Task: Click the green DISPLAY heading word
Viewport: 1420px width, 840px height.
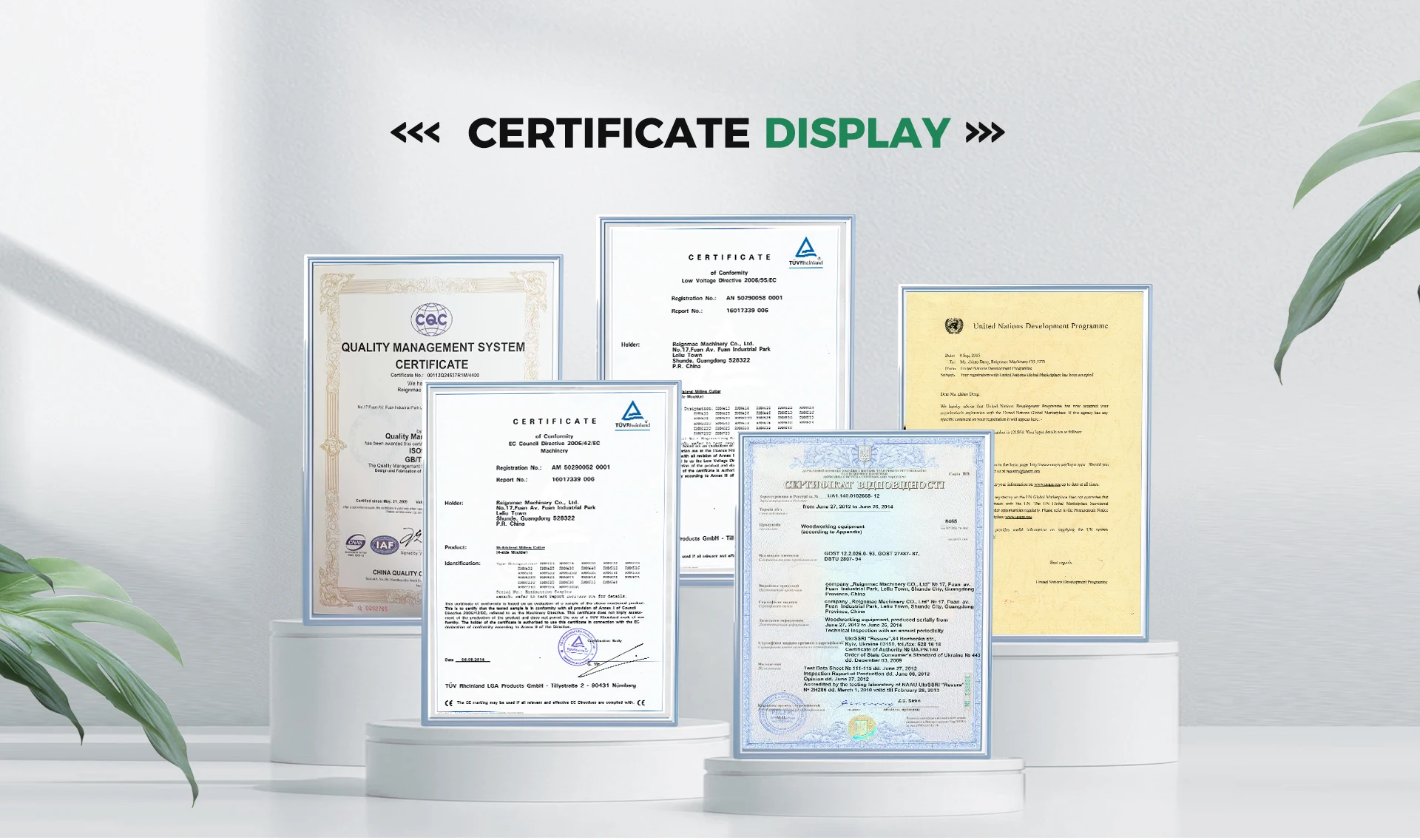Action: coord(856,133)
